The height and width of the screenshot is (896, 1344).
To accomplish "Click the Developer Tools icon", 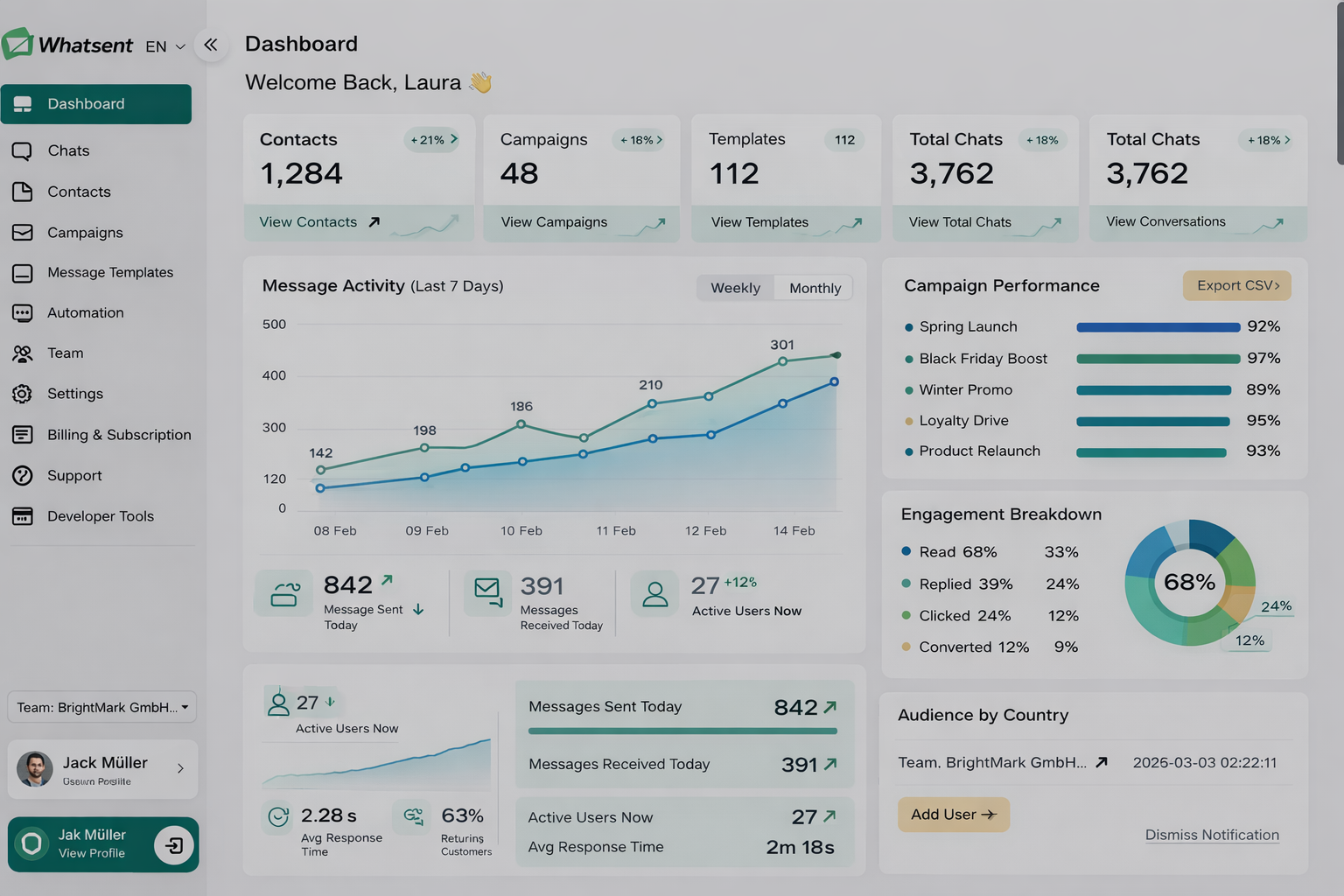I will click(x=22, y=516).
